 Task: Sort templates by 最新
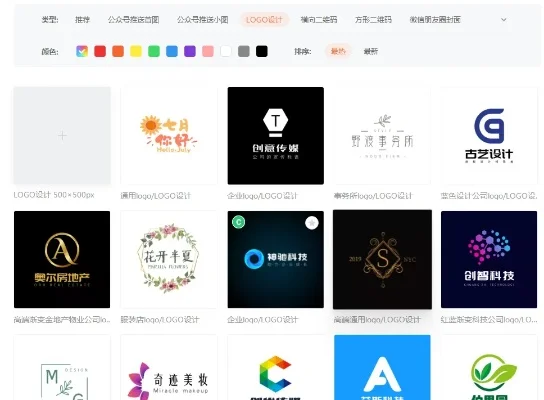tap(371, 51)
